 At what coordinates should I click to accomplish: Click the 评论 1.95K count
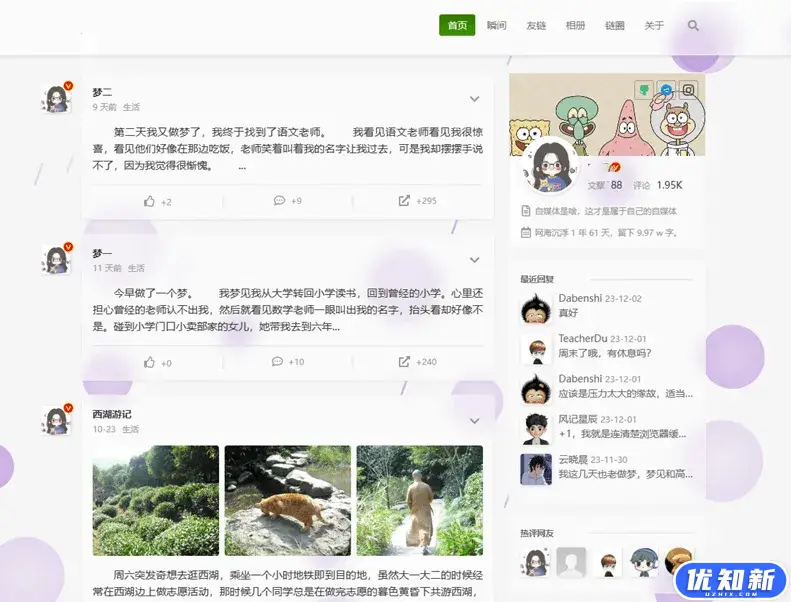pyautogui.click(x=658, y=185)
